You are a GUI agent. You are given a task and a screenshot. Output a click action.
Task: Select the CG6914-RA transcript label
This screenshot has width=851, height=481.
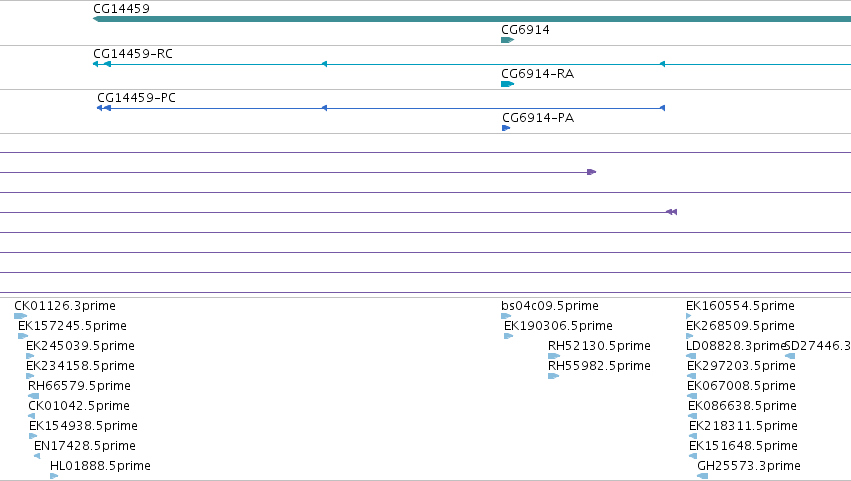tap(537, 74)
